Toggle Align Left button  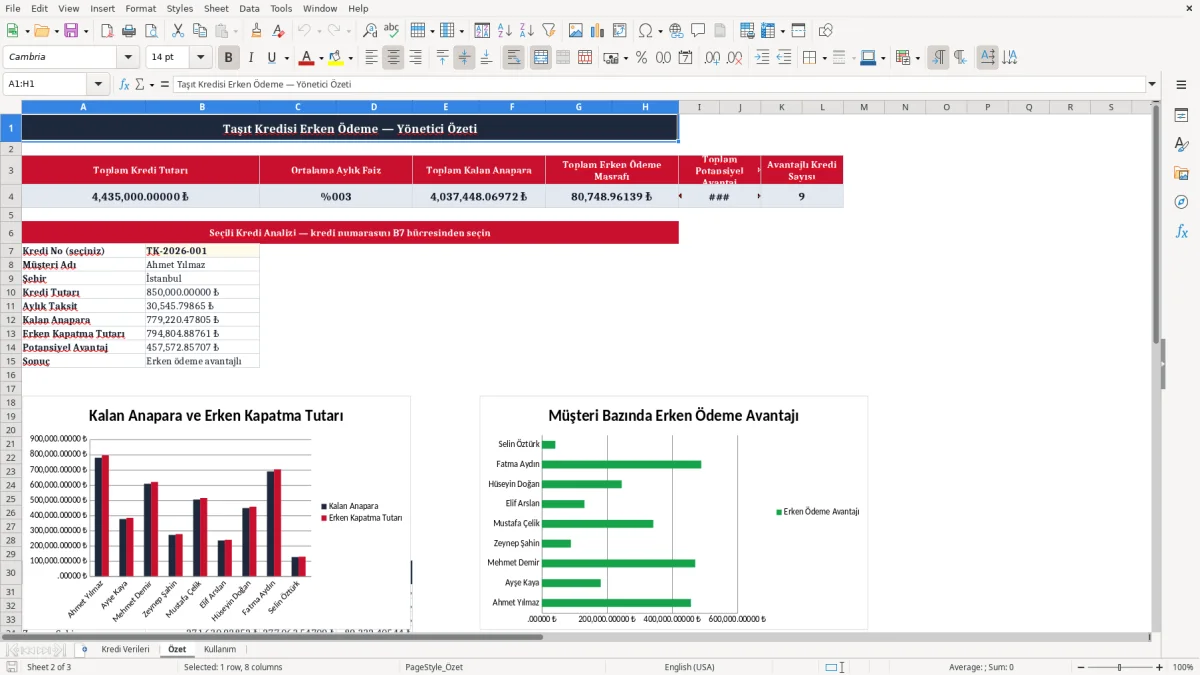pyautogui.click(x=371, y=58)
